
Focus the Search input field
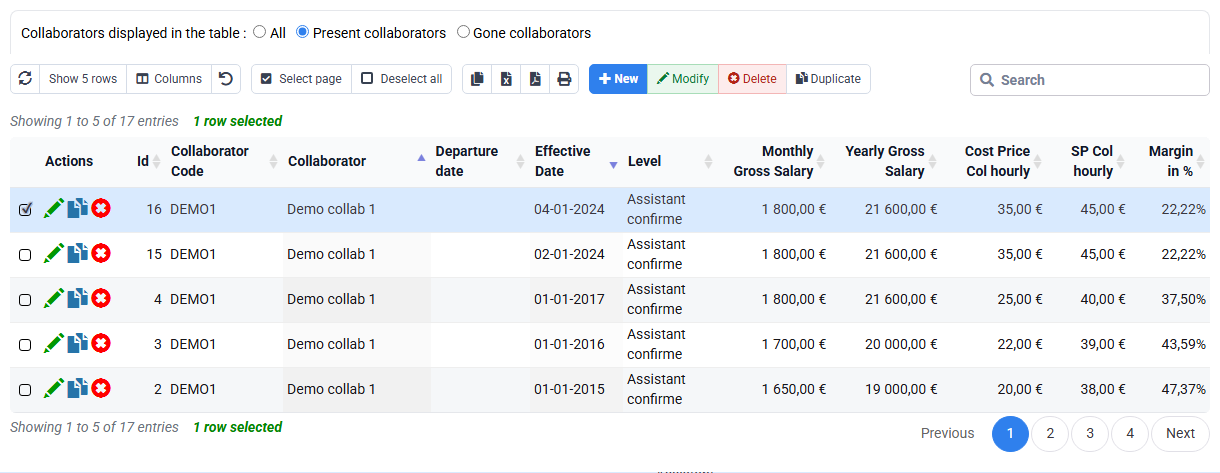pyautogui.click(x=1090, y=80)
